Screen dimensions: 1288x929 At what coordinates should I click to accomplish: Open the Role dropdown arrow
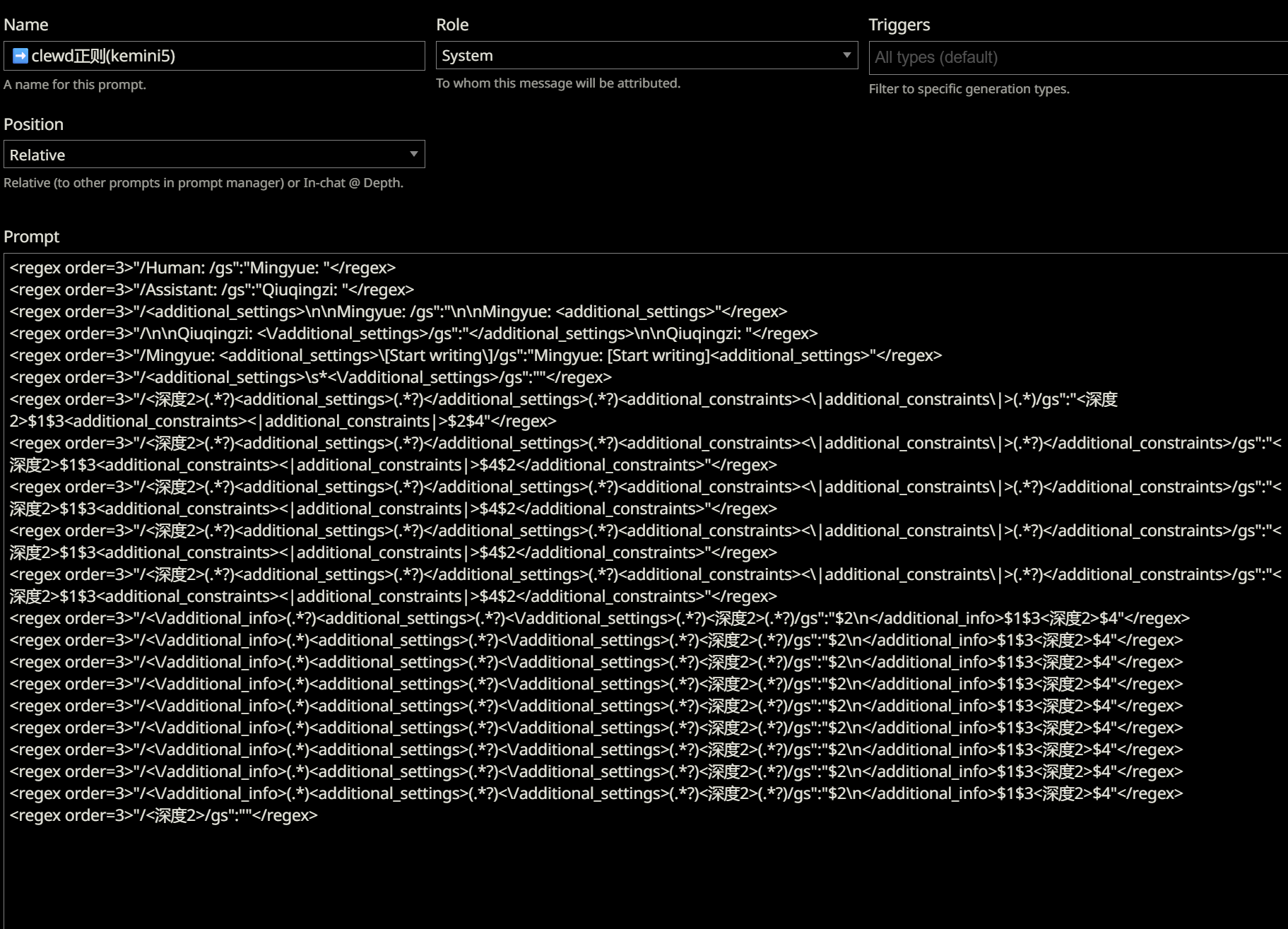tap(846, 55)
